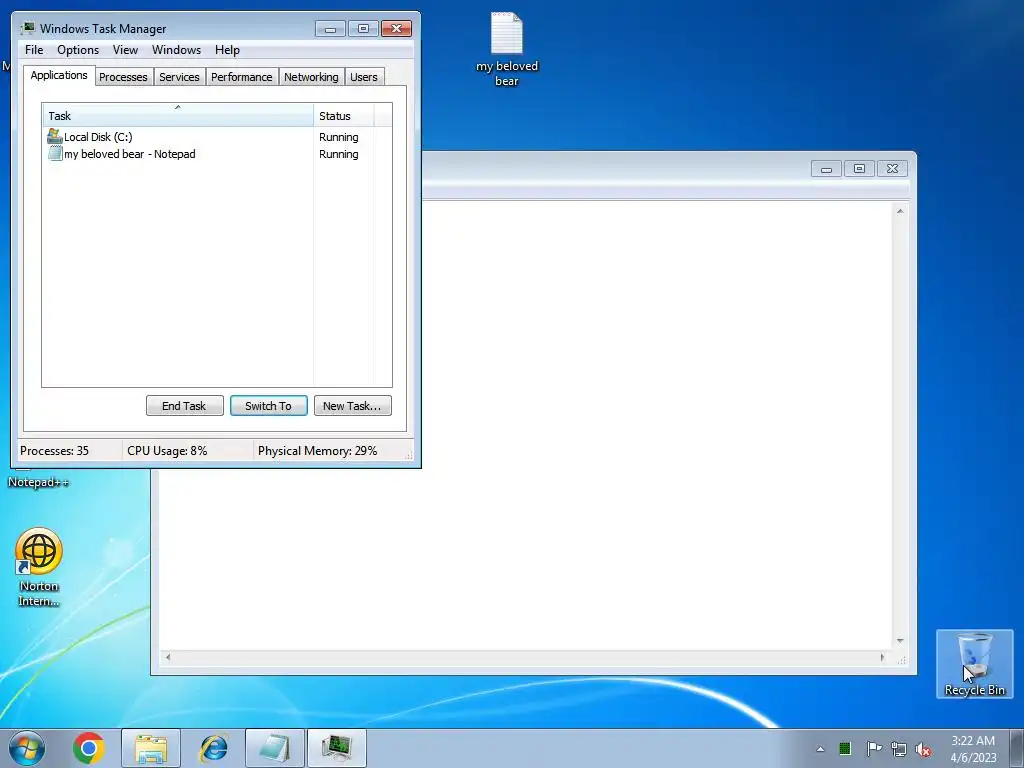The image size is (1024, 768).
Task: Switch to the Networking tab
Action: point(311,77)
